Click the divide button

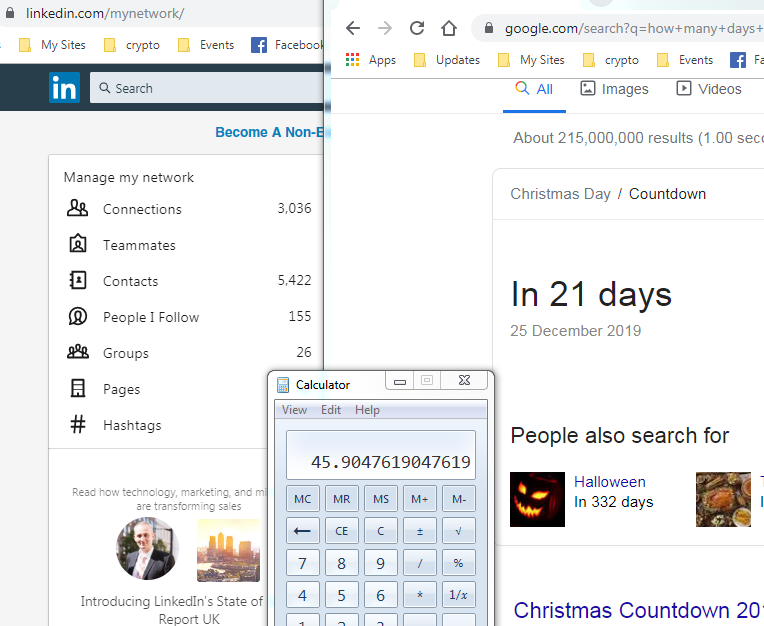click(420, 563)
